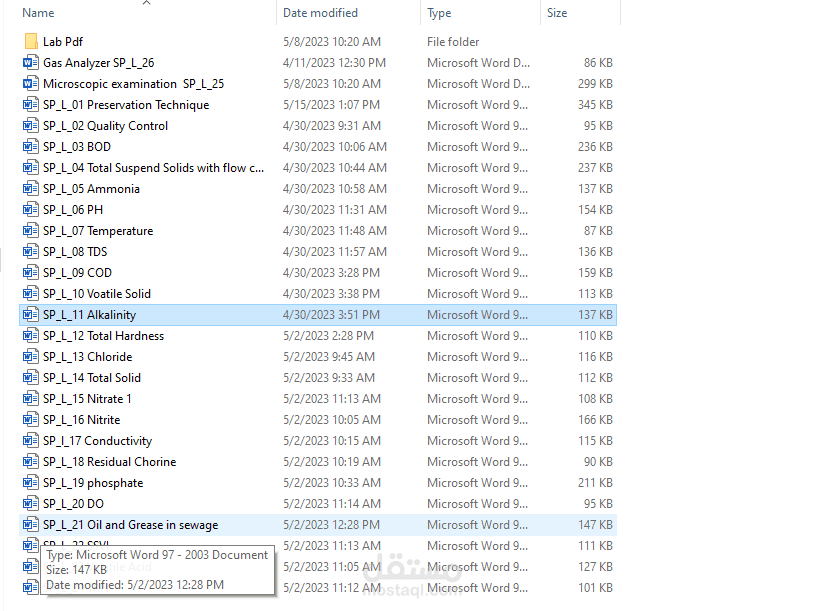Sort files by the Type column header
The image size is (825, 611).
pyautogui.click(x=439, y=13)
